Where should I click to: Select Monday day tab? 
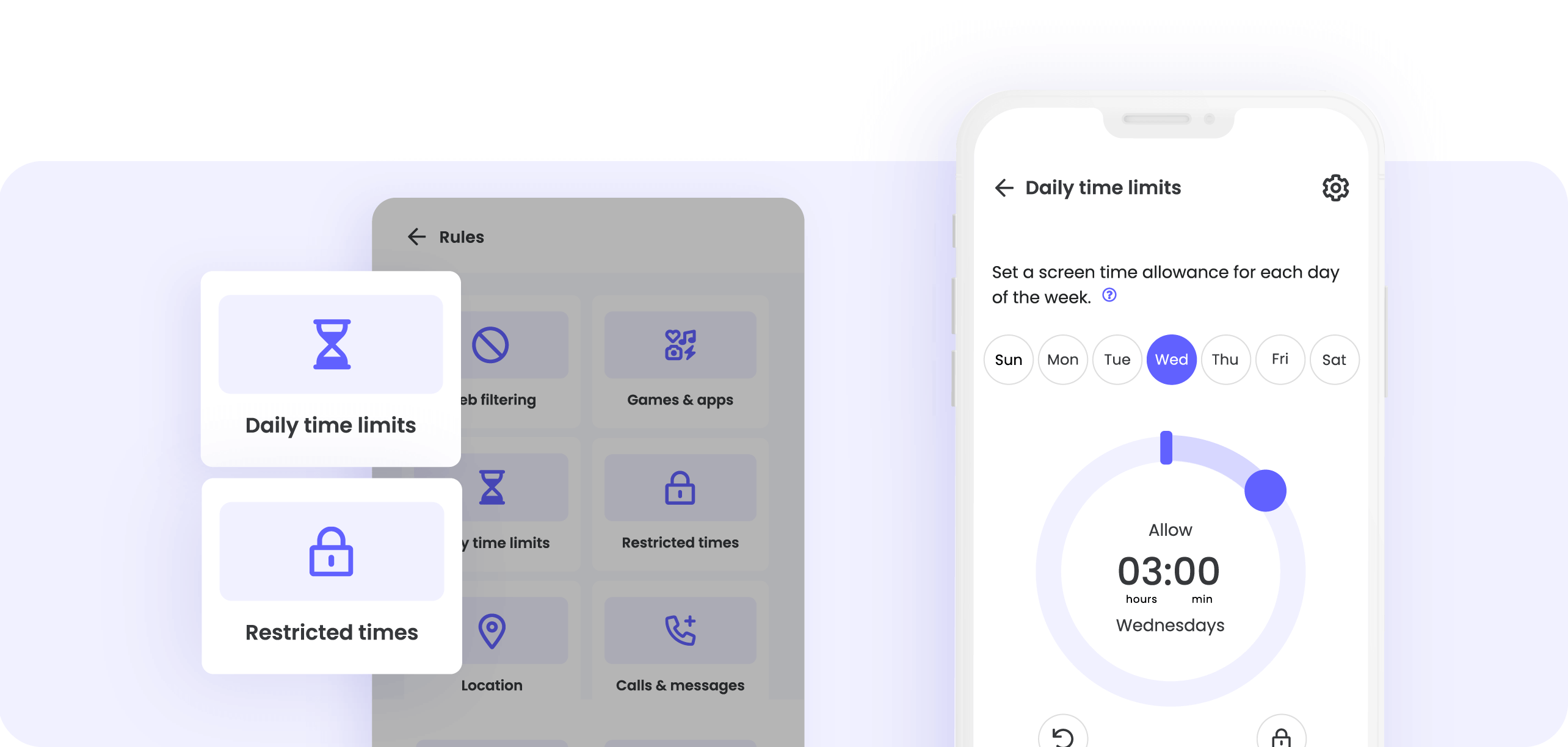(1063, 359)
